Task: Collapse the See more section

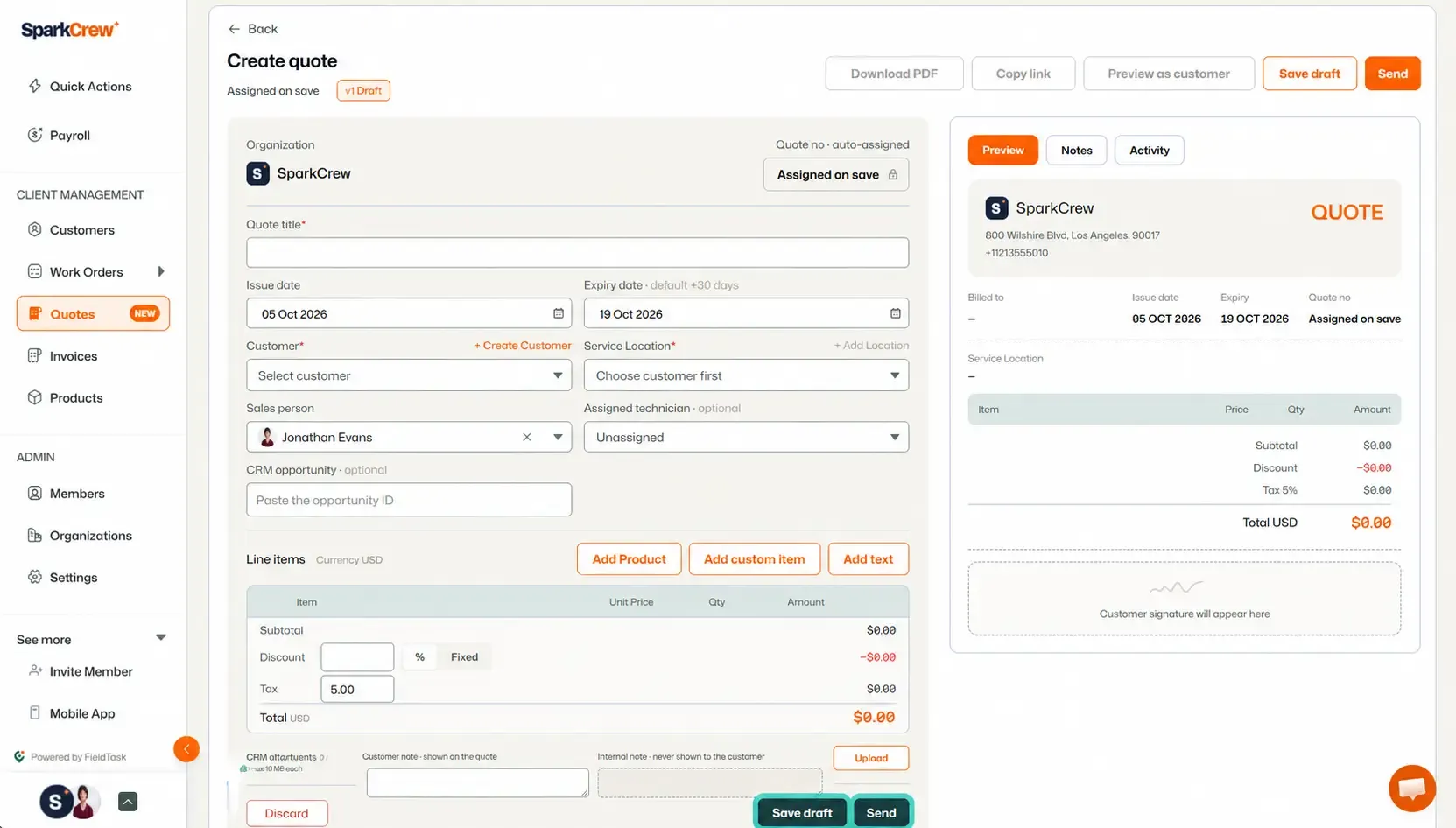Action: pyautogui.click(x=161, y=638)
